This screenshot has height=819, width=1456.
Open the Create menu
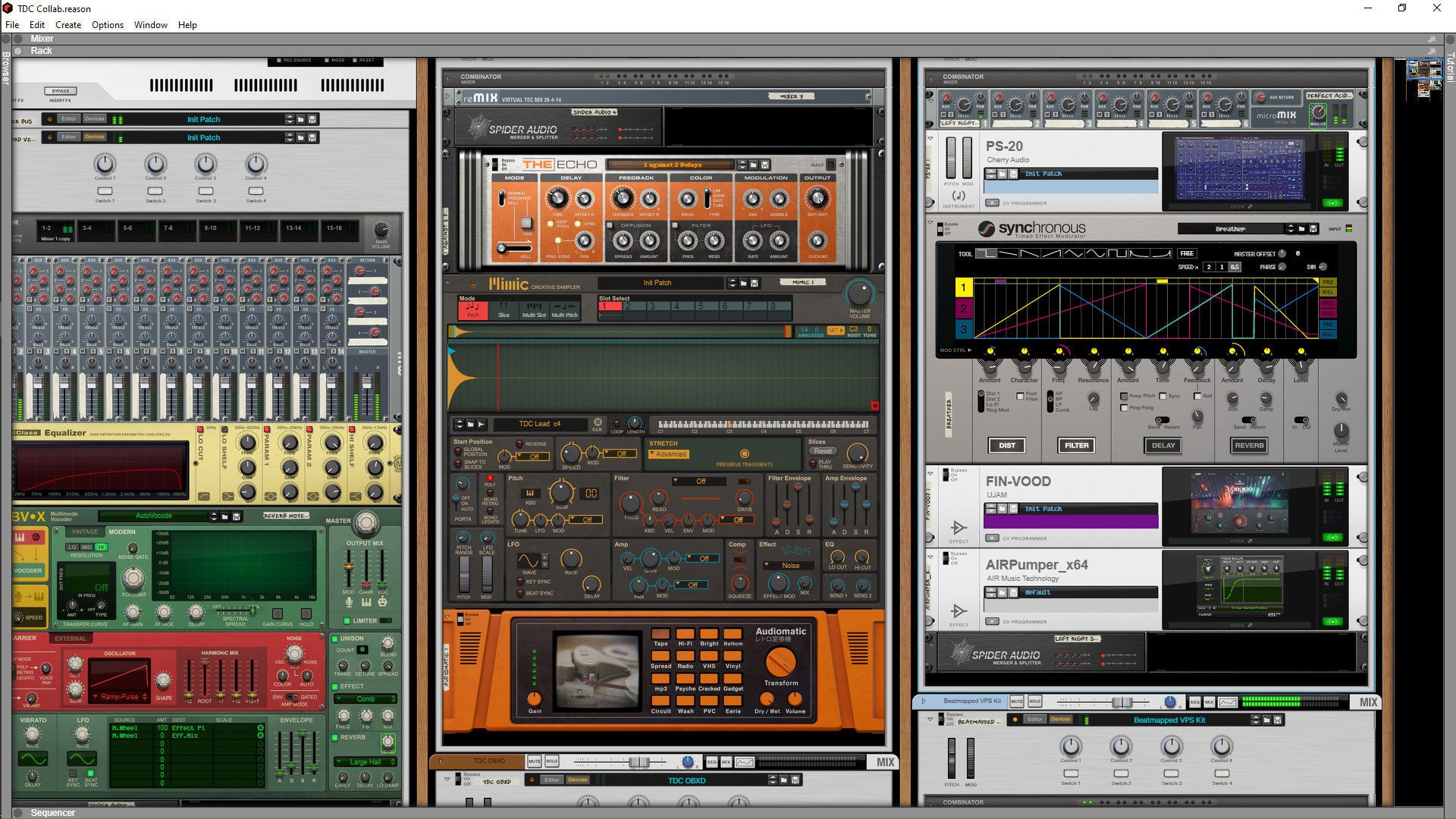pyautogui.click(x=68, y=24)
